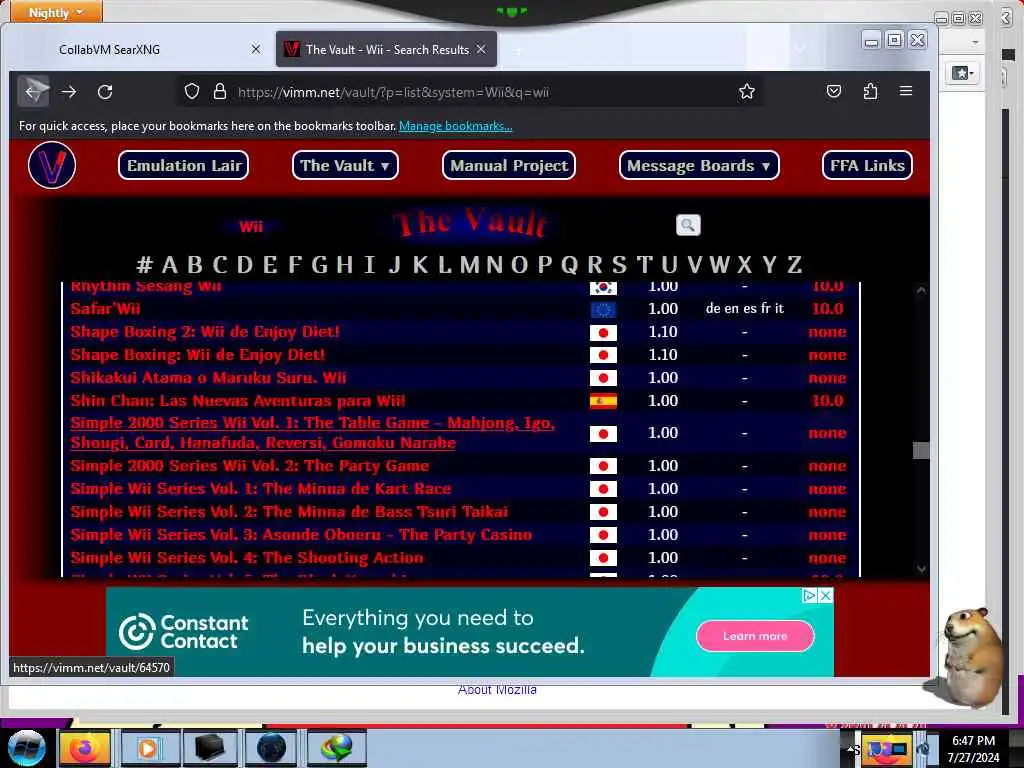The width and height of the screenshot is (1024, 768).
Task: Open Simple Wii Series Vol. 1: Minna de Kart Race
Action: pos(261,488)
